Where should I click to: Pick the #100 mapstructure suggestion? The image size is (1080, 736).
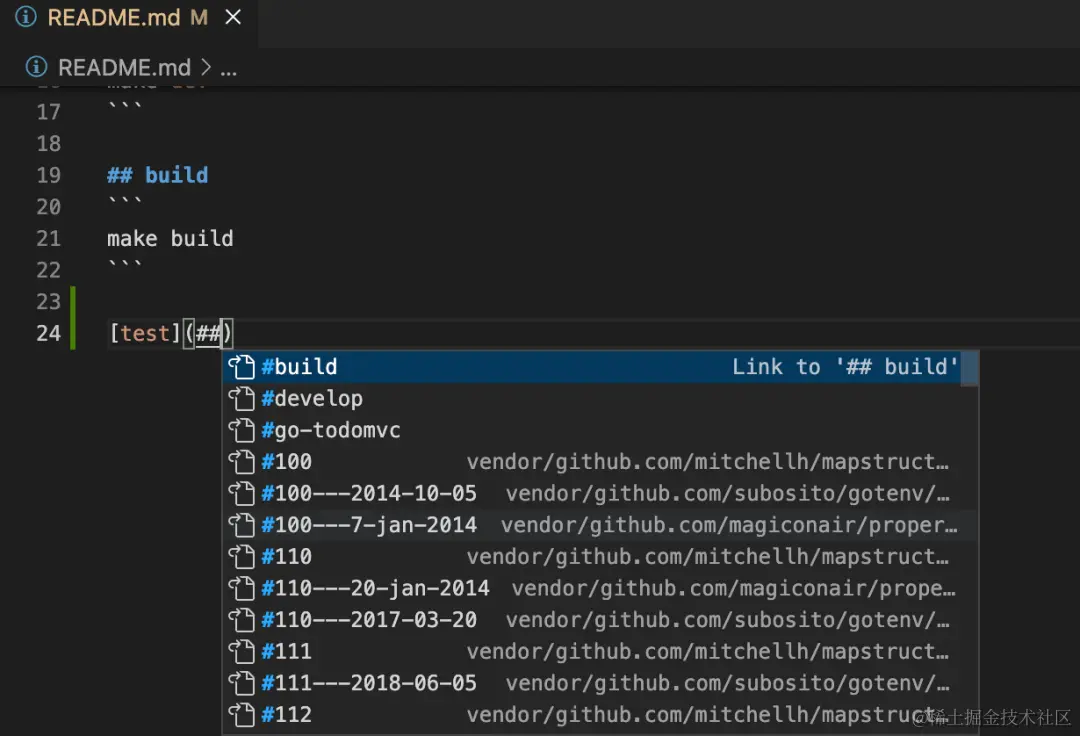tap(592, 462)
